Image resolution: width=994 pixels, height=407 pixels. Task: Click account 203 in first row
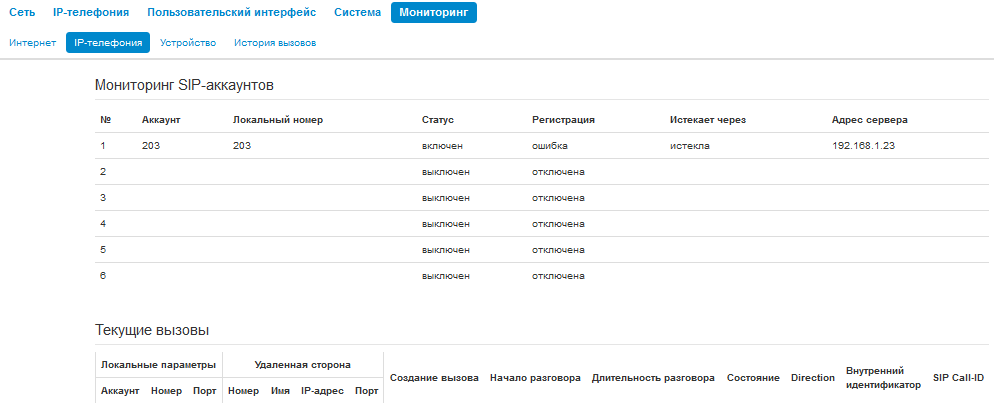tap(151, 146)
